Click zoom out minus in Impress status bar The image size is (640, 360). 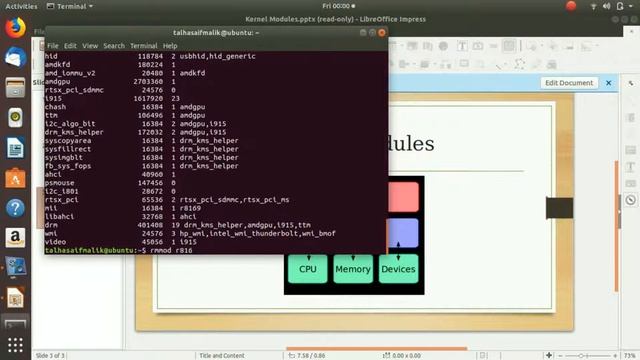click(560, 356)
